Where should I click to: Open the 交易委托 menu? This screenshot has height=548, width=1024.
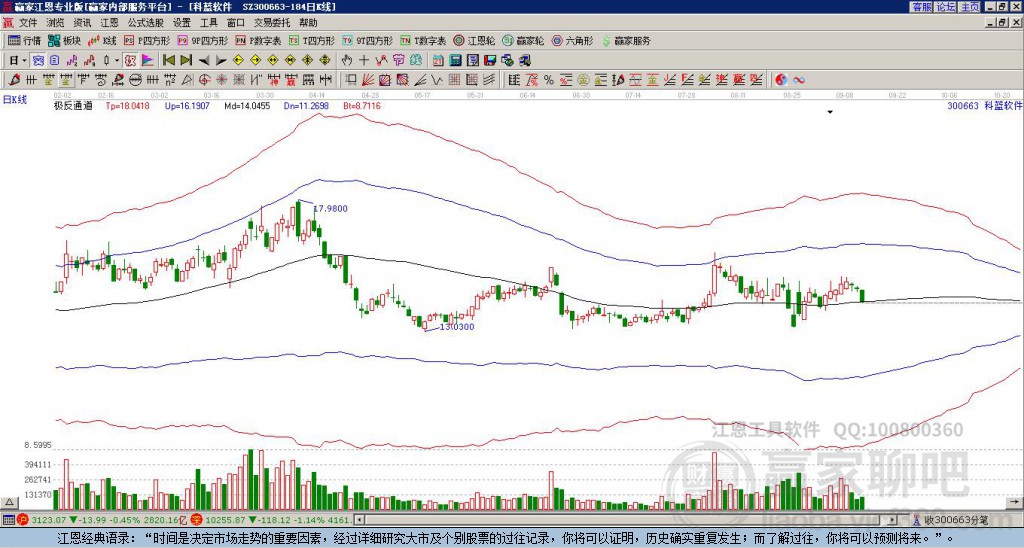(272, 23)
